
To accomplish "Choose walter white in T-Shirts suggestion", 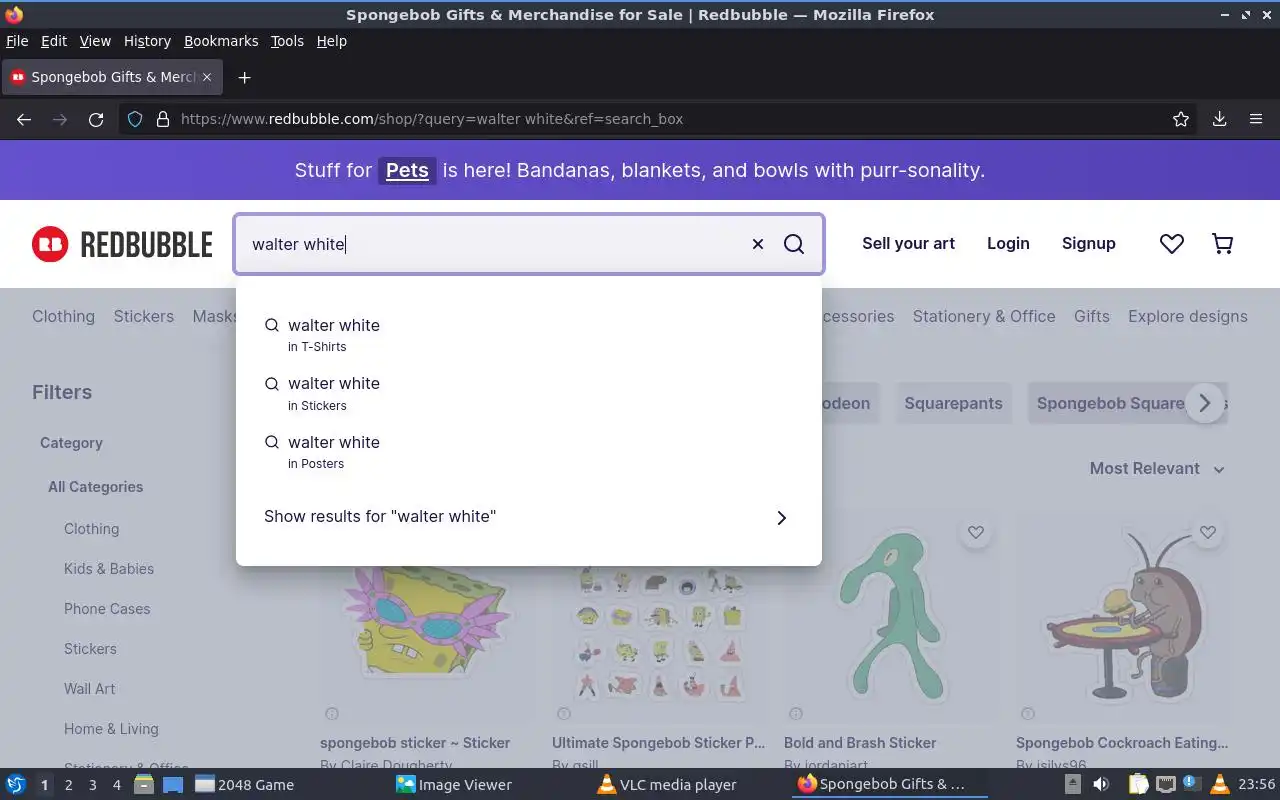I will [529, 335].
